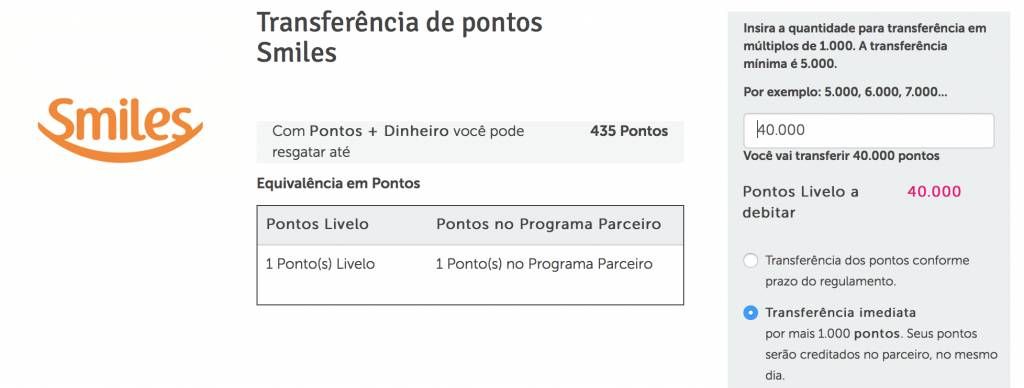Click the 'Equivalência em Pontos' heading
Viewport: 1024px width, 388px height.
point(338,184)
